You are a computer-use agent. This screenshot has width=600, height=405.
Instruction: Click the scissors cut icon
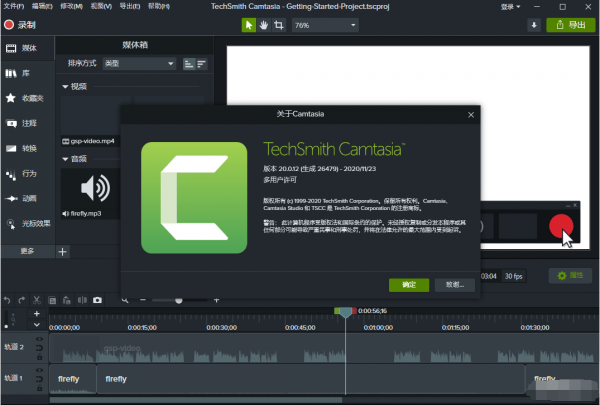pos(36,300)
